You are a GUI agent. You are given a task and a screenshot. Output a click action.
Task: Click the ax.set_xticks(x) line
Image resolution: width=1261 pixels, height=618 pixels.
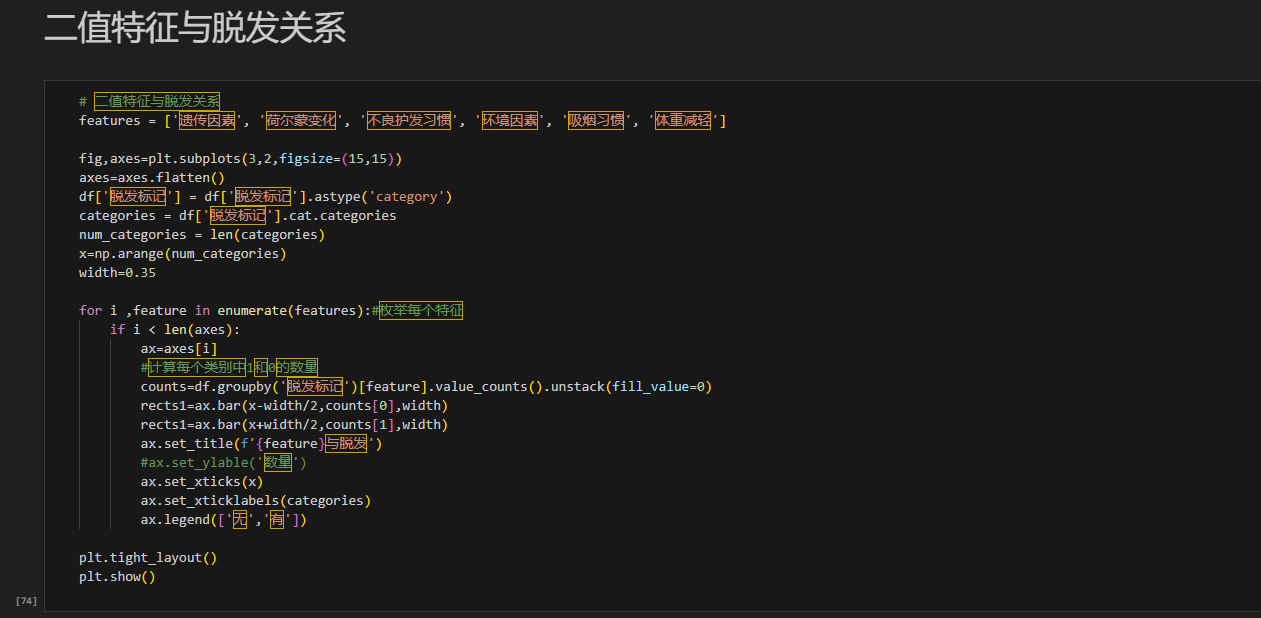coord(202,481)
